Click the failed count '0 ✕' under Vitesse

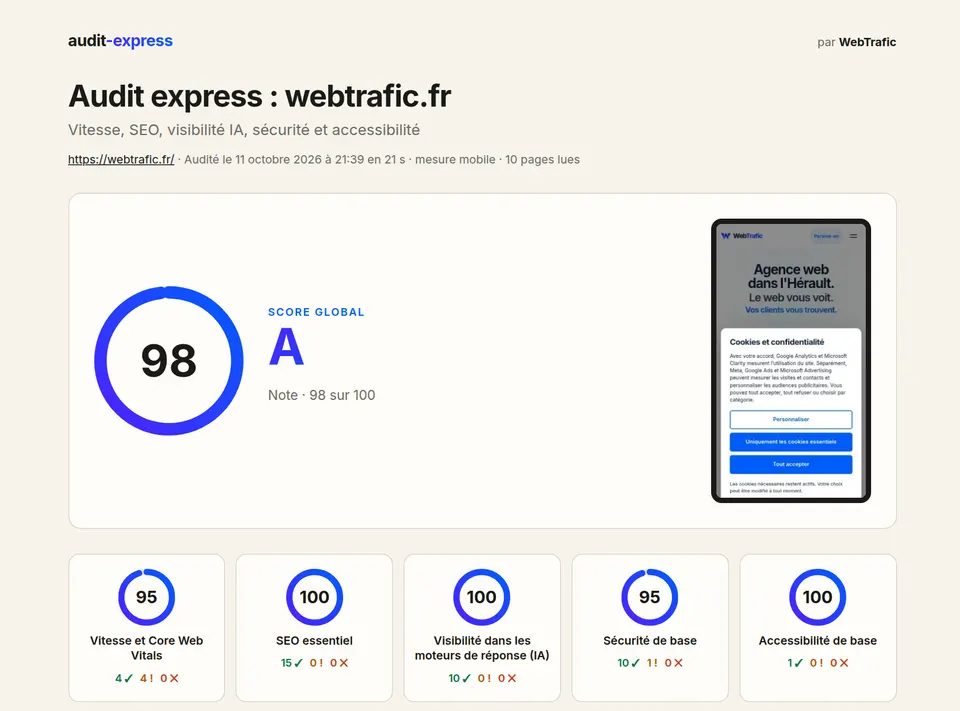click(x=170, y=678)
